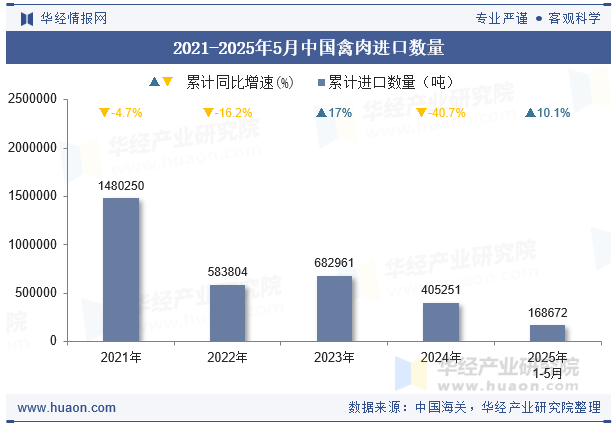This screenshot has height=427, width=615.
Task: Click the -4.7% growth label
Action: click(126, 113)
